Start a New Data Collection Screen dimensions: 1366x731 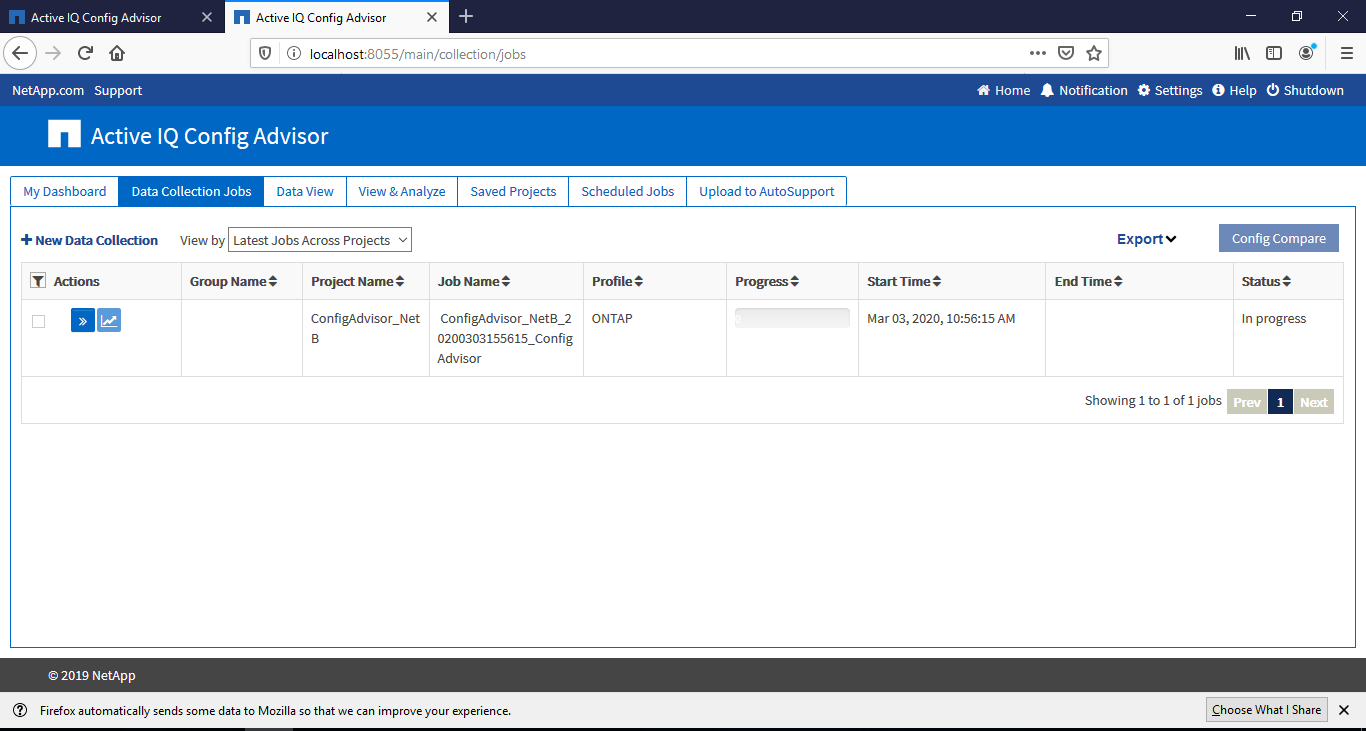[89, 240]
